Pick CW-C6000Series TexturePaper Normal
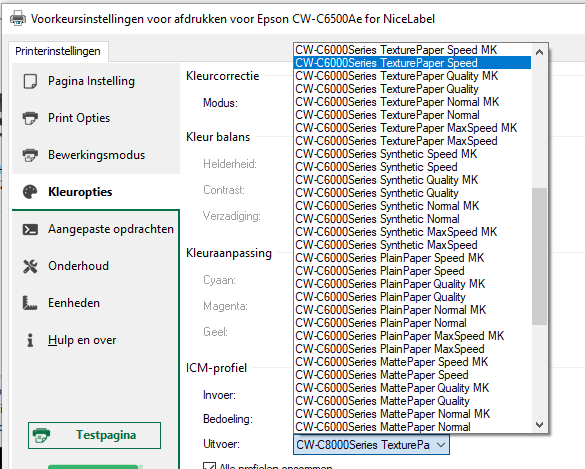Image resolution: width=585 pixels, height=469 pixels. [x=413, y=115]
